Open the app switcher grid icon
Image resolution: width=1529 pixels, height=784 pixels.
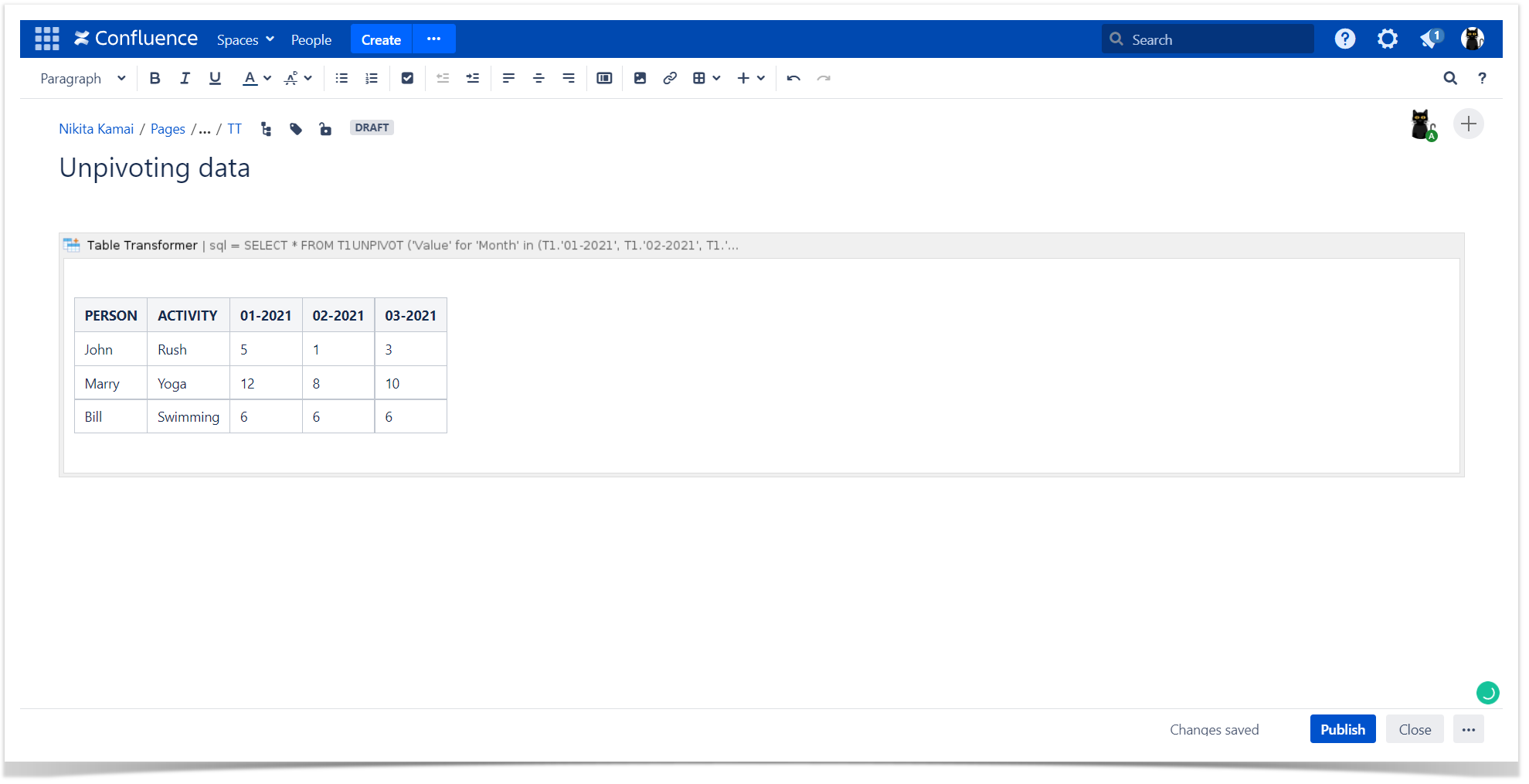point(46,39)
